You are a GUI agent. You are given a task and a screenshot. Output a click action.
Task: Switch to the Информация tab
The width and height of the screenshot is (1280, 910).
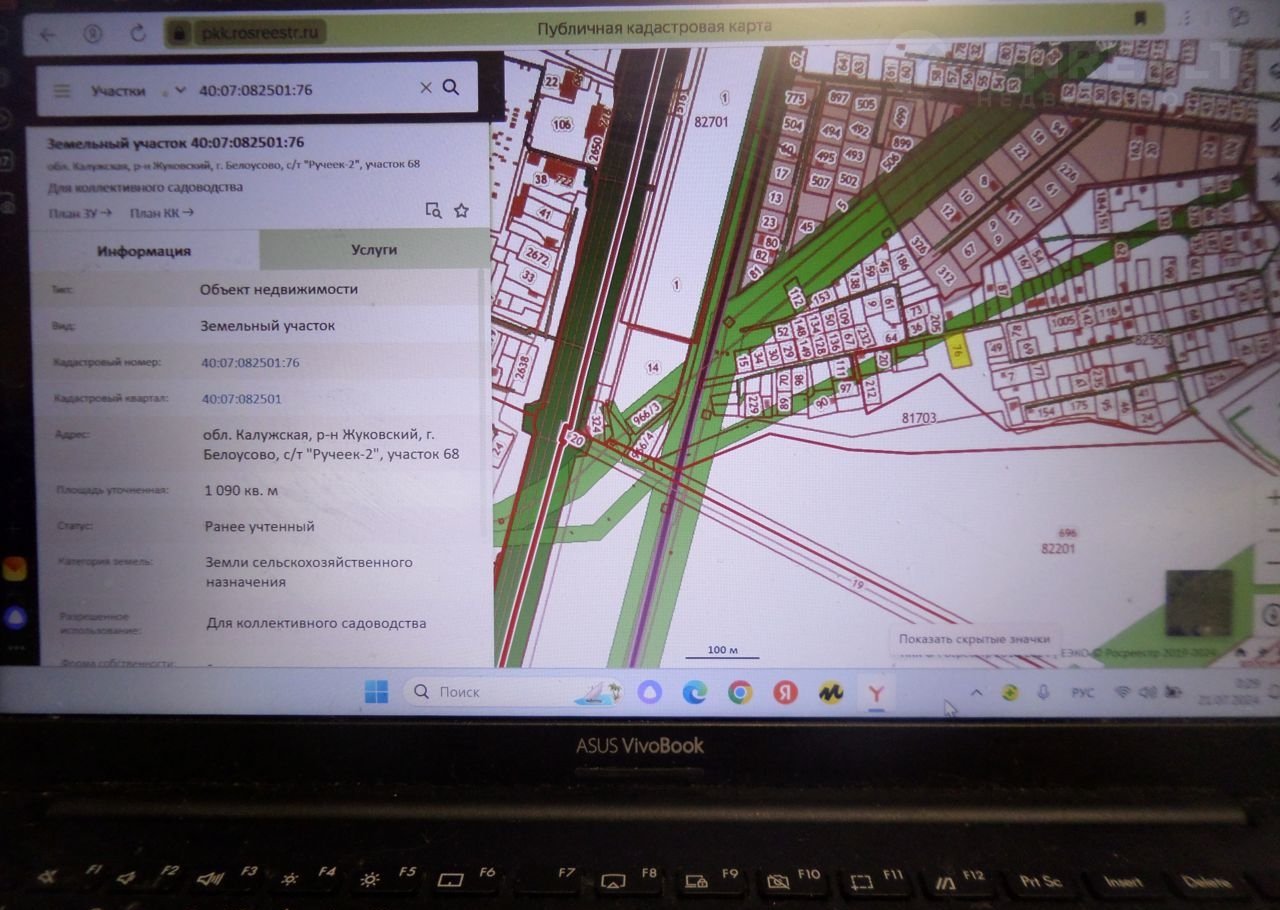point(144,251)
